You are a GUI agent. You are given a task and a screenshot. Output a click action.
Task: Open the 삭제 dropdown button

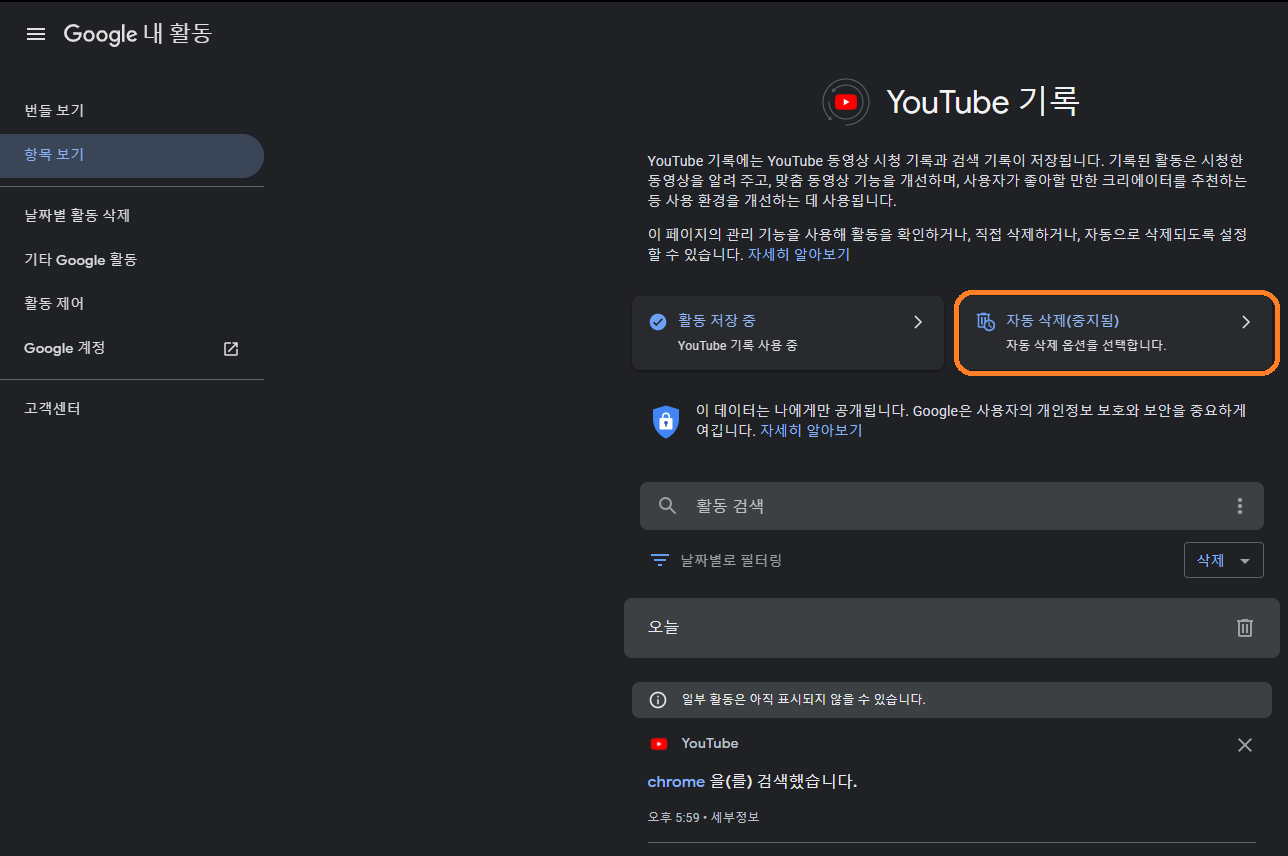click(x=1223, y=560)
